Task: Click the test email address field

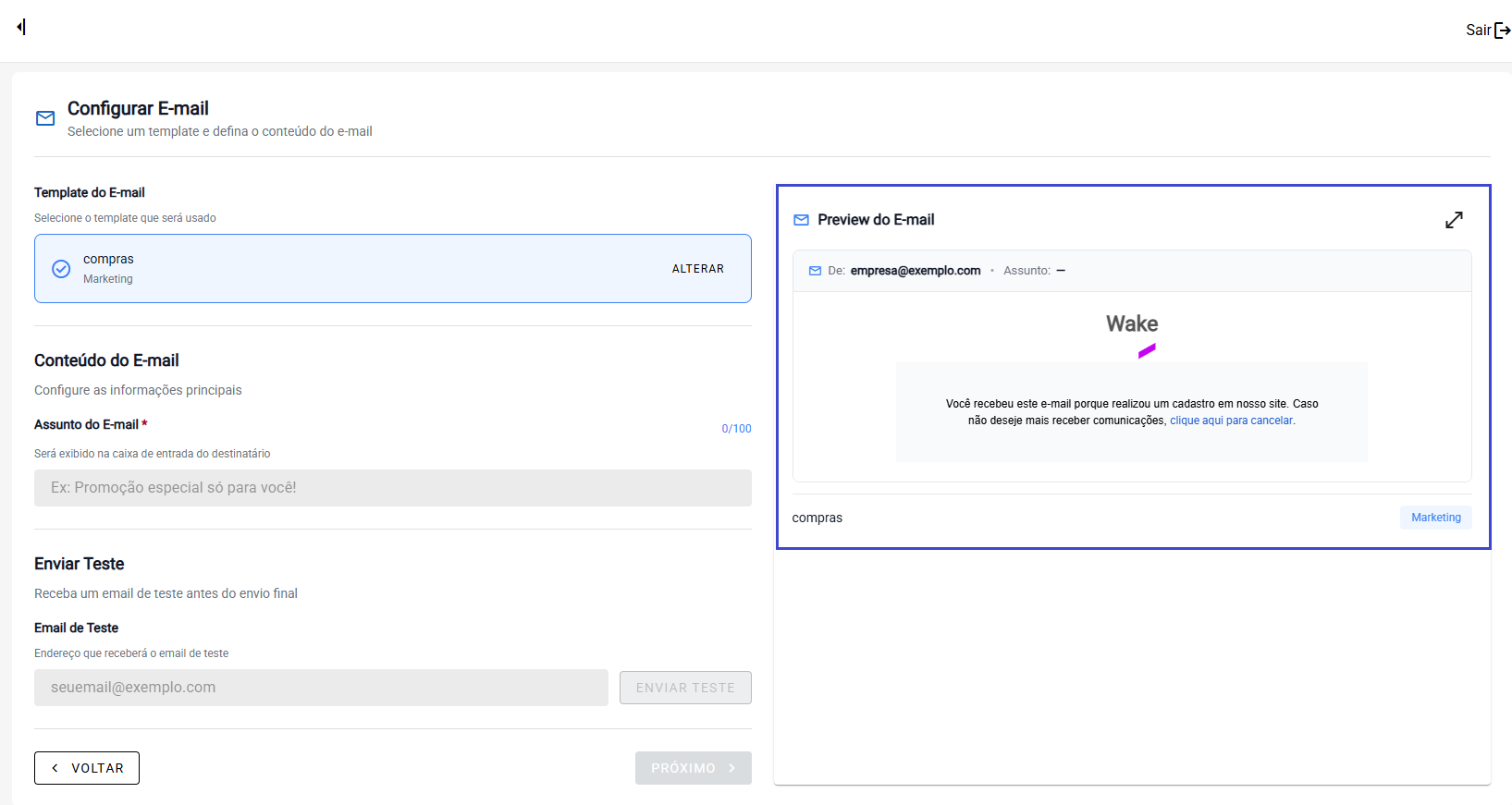Action: (321, 688)
